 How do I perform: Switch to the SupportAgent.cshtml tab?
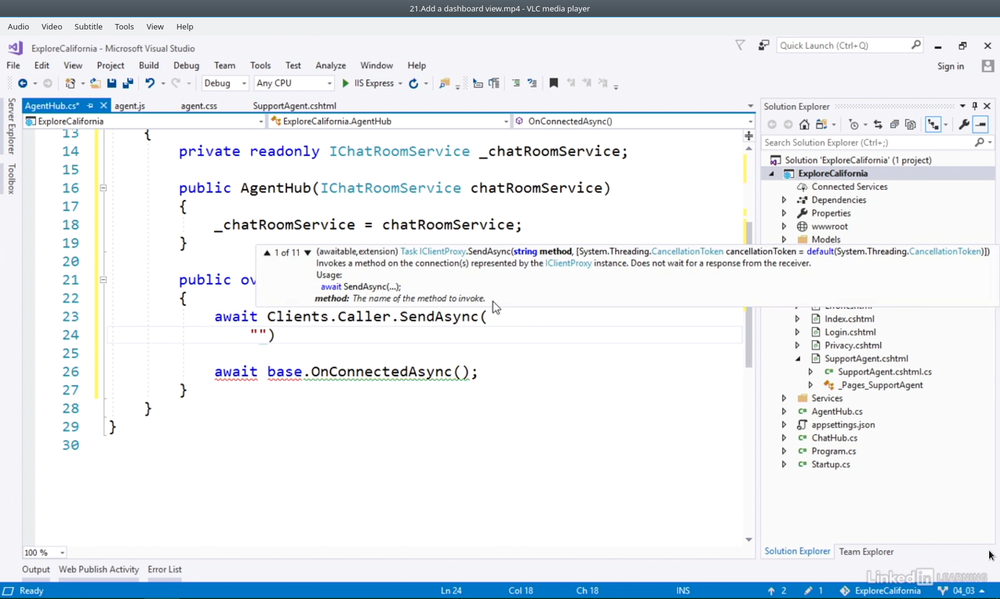(x=295, y=106)
